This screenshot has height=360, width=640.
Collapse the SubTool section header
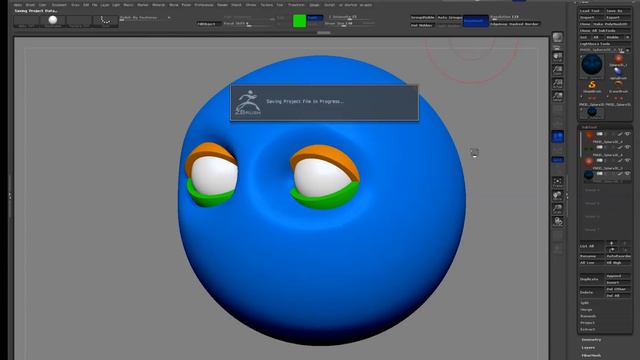click(x=589, y=127)
